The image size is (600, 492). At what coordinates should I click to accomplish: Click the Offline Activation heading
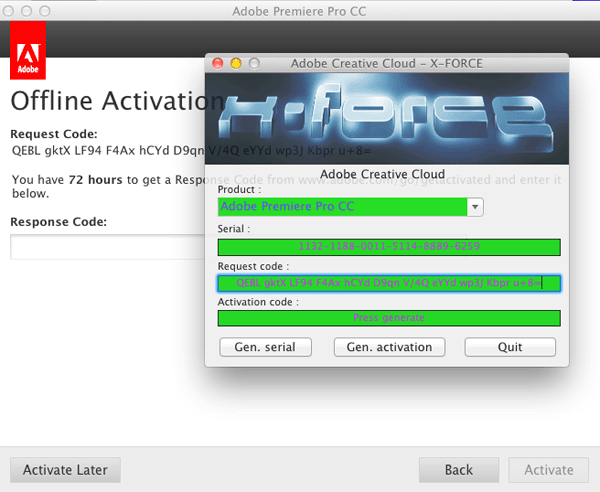[x=117, y=101]
